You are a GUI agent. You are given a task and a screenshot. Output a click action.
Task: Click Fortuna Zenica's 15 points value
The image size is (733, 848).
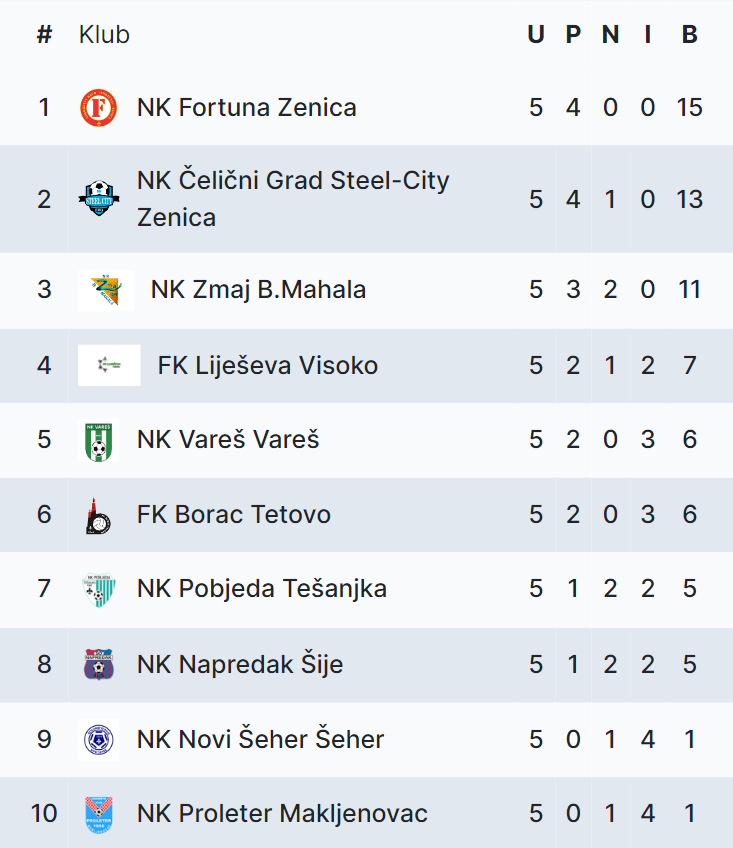click(689, 108)
